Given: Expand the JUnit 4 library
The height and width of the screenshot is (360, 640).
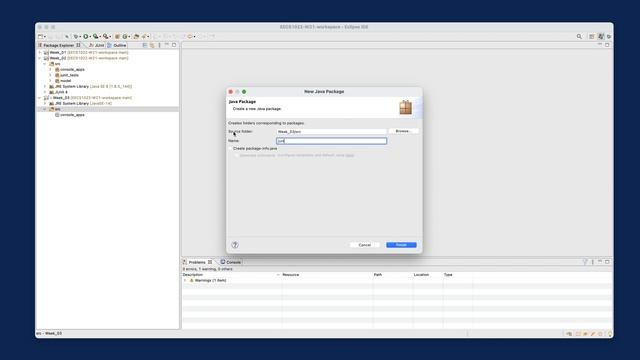Looking at the screenshot, I should [x=45, y=92].
